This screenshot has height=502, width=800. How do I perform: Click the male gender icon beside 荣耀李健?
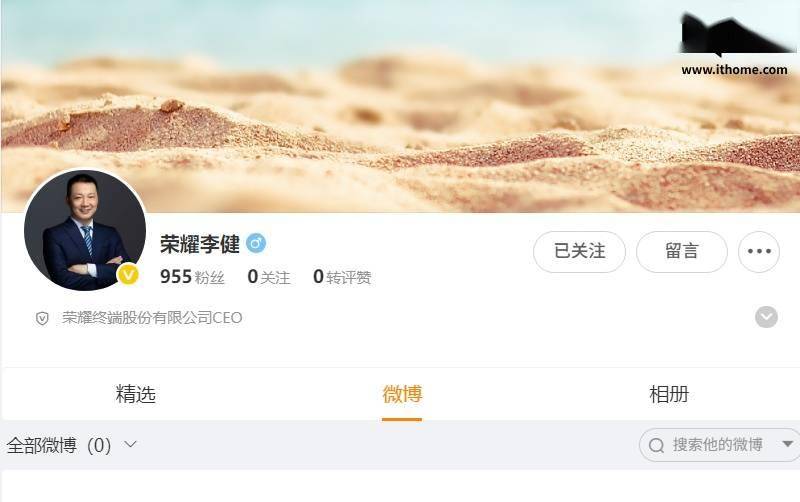click(256, 243)
